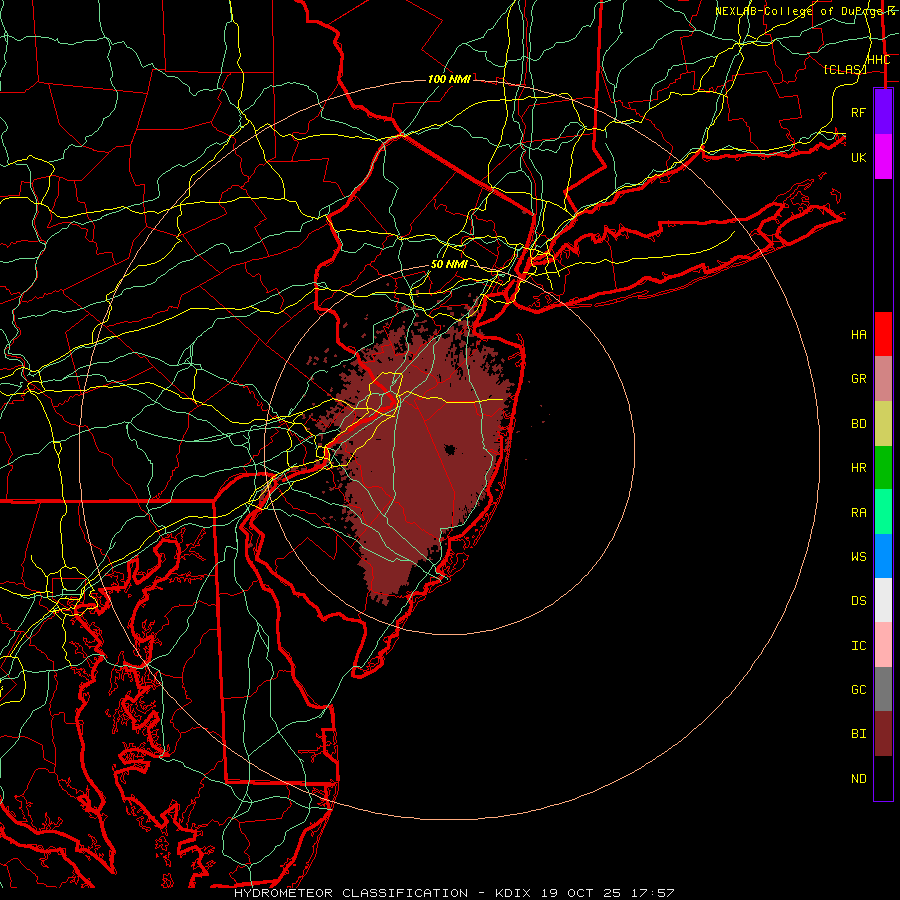This screenshot has width=900, height=900.
Task: Click the ND legend label
Action: tap(859, 779)
